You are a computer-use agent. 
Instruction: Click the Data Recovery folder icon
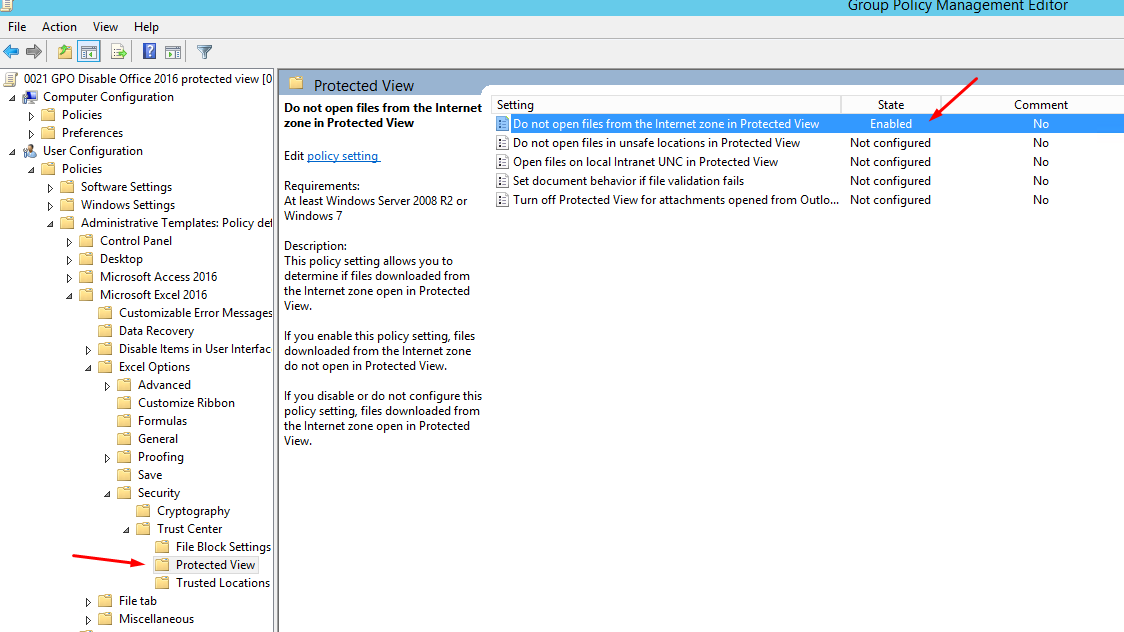[105, 330]
